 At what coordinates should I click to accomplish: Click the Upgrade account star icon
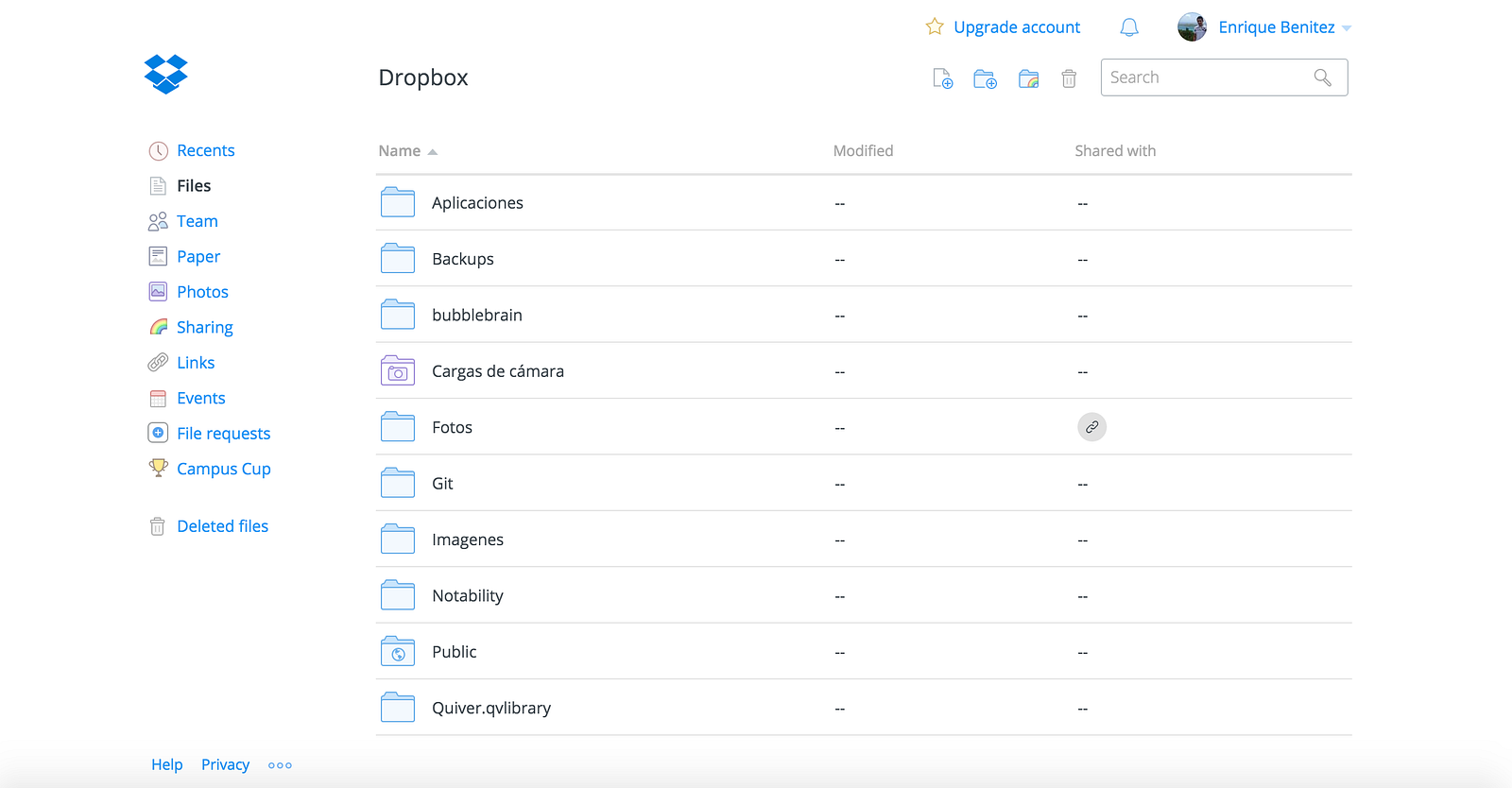[935, 26]
